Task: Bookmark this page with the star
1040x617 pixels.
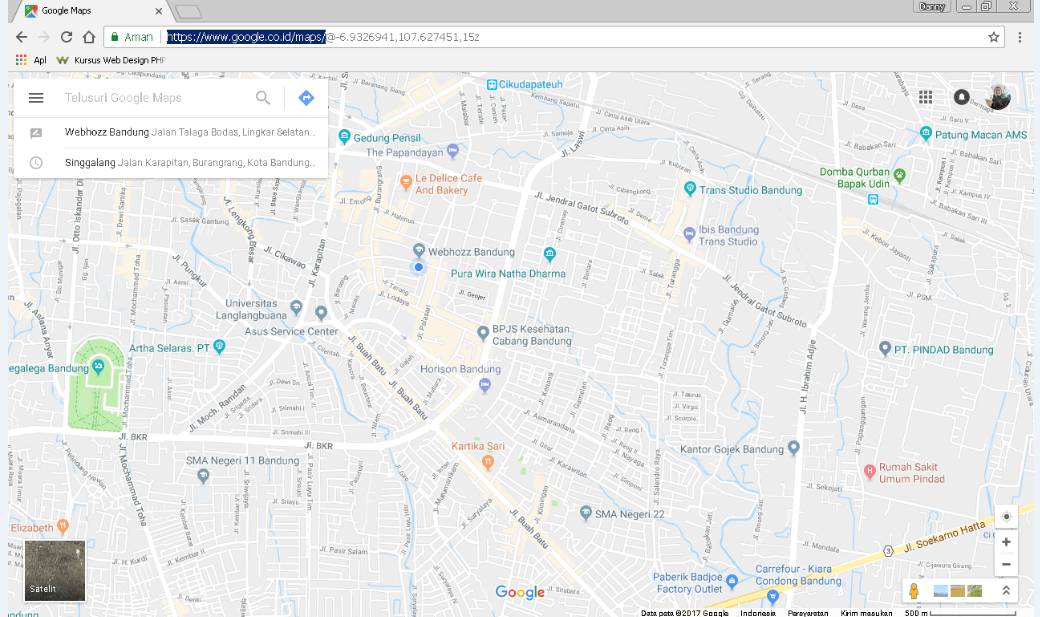Action: click(x=994, y=37)
